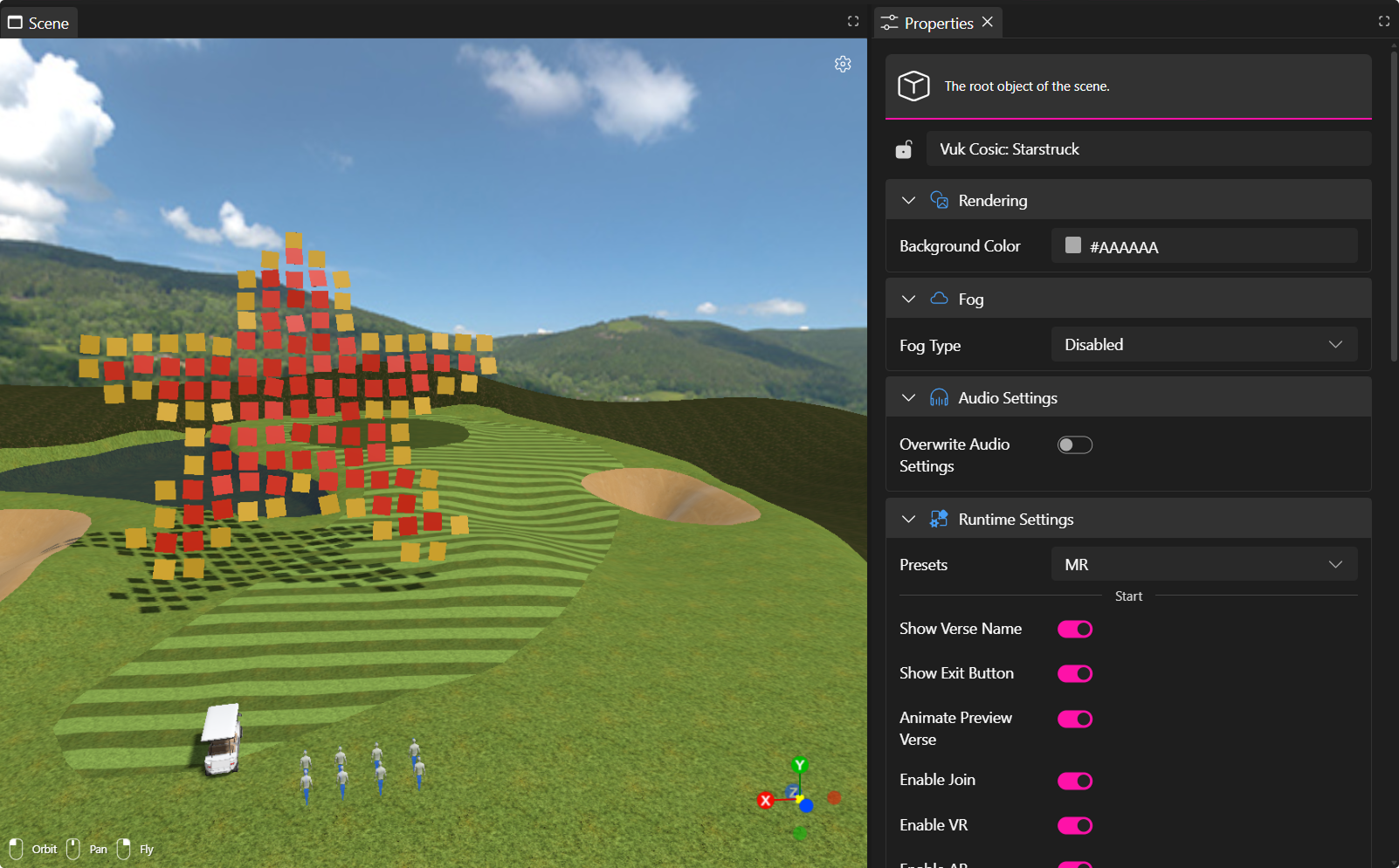Switch to the Scene tab
The width and height of the screenshot is (1399, 868).
coord(39,23)
